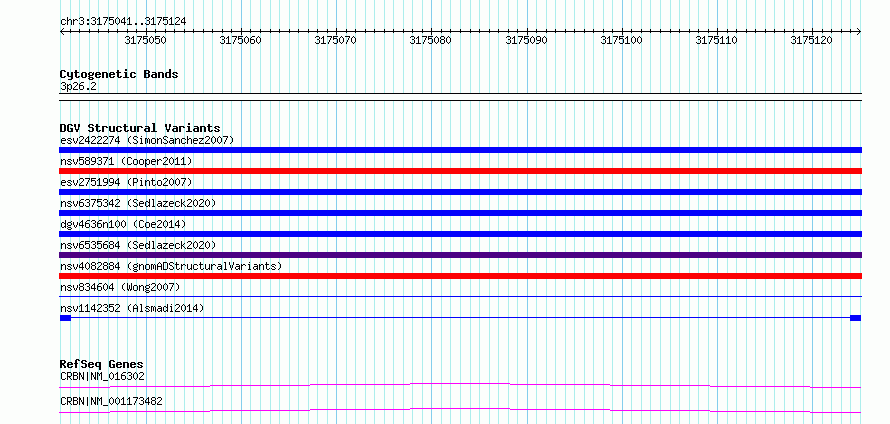Open esv2751994 (Pinto2007) variant label
The image size is (890, 424).
point(126,182)
